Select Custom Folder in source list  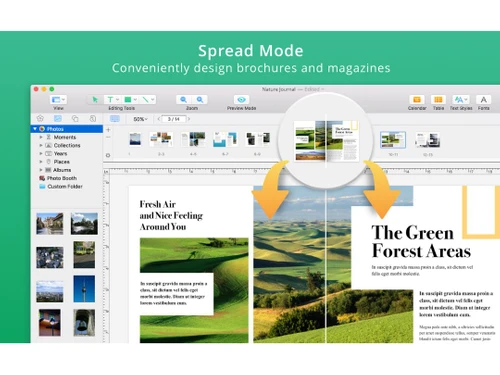tap(61, 186)
